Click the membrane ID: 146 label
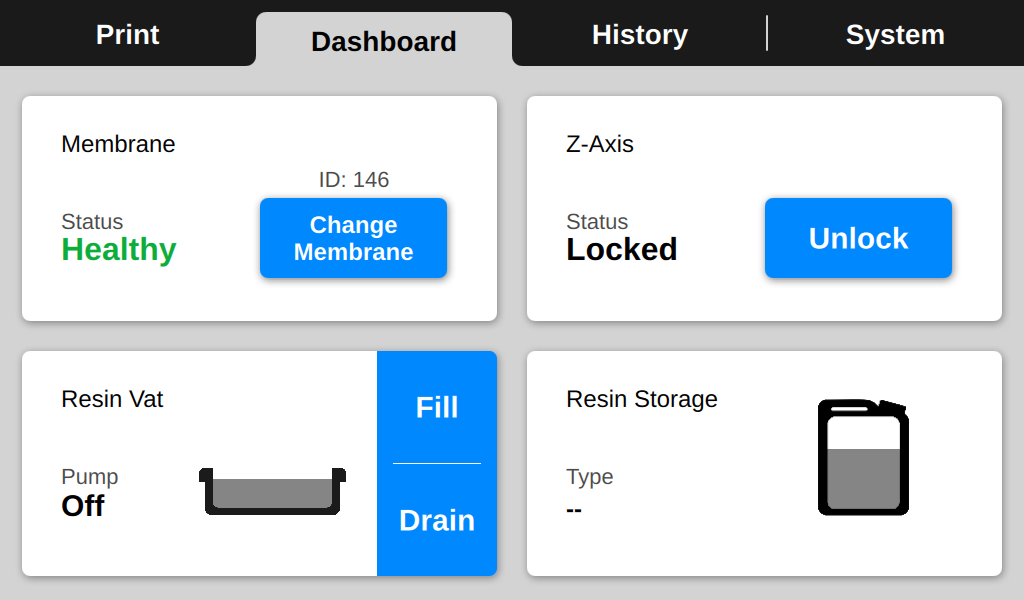1024x600 pixels. point(354,180)
